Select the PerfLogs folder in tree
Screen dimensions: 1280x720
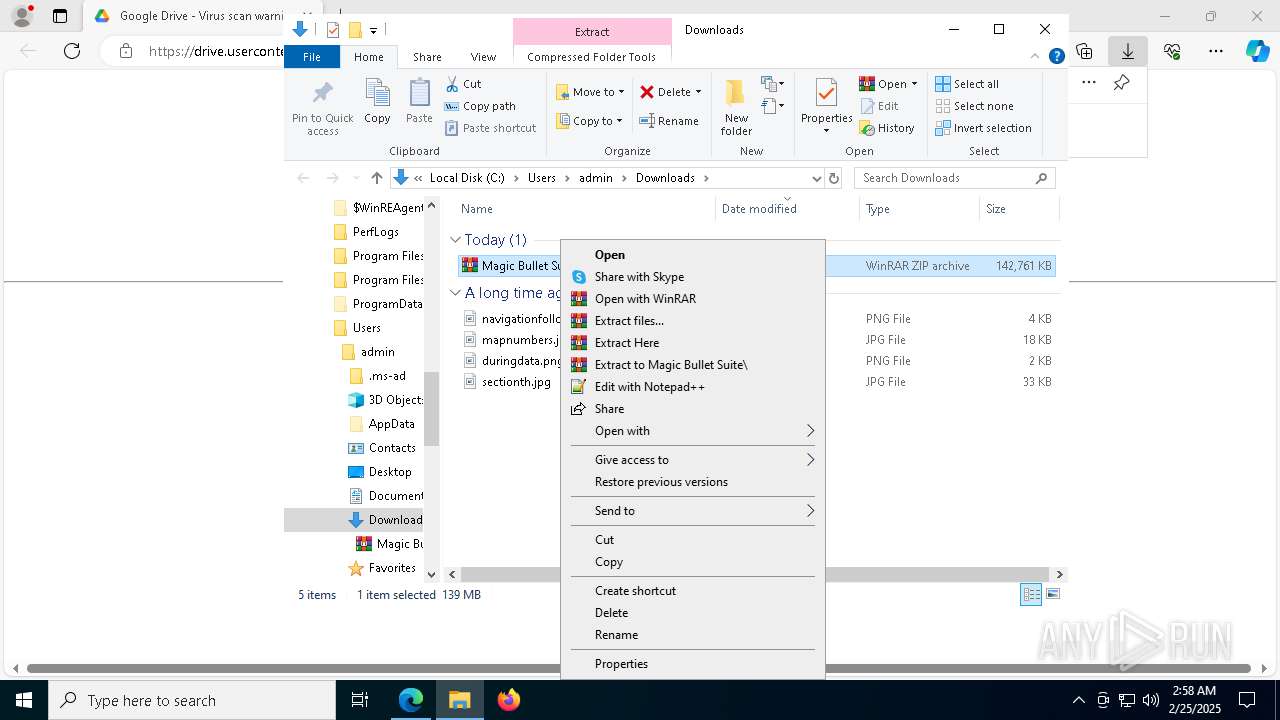(x=375, y=232)
